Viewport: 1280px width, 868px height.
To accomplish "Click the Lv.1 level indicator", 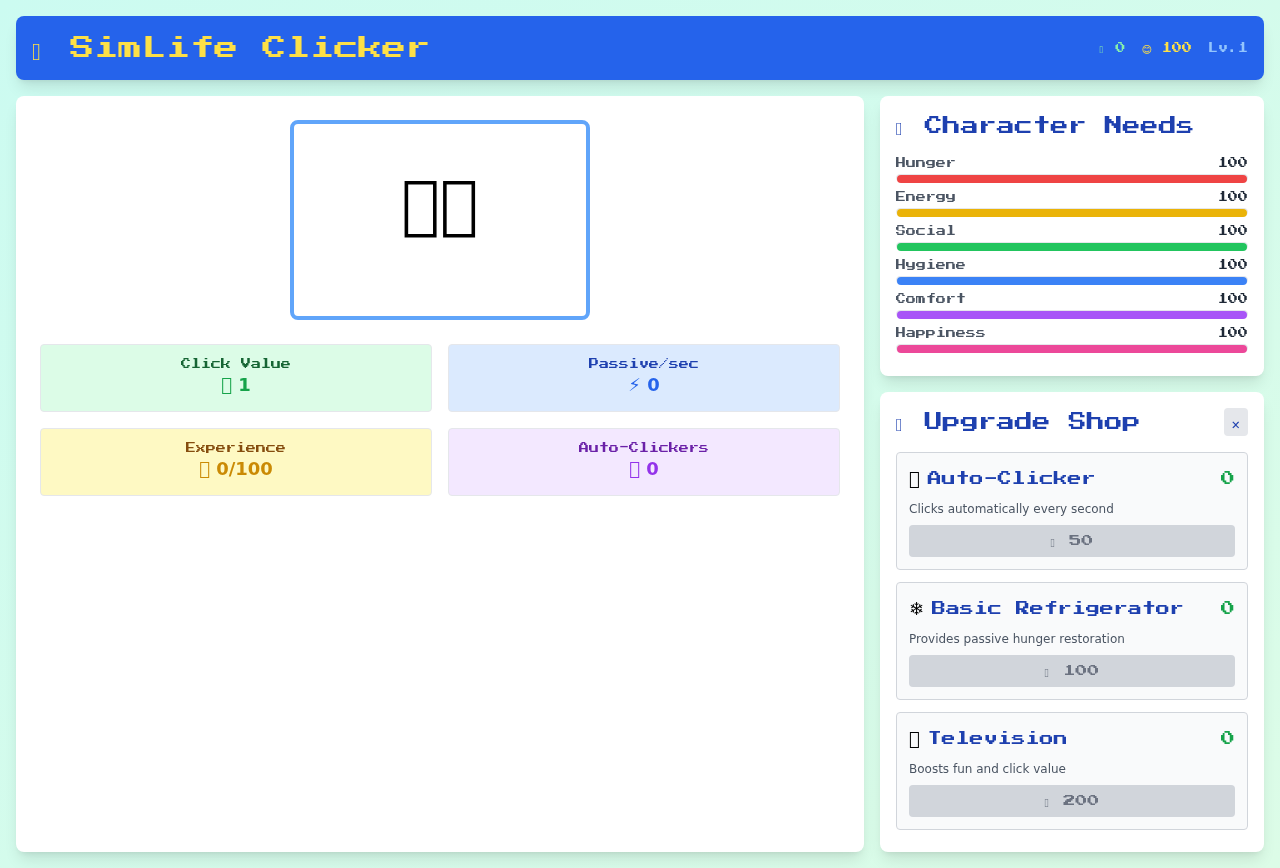I will pyautogui.click(x=1227, y=47).
